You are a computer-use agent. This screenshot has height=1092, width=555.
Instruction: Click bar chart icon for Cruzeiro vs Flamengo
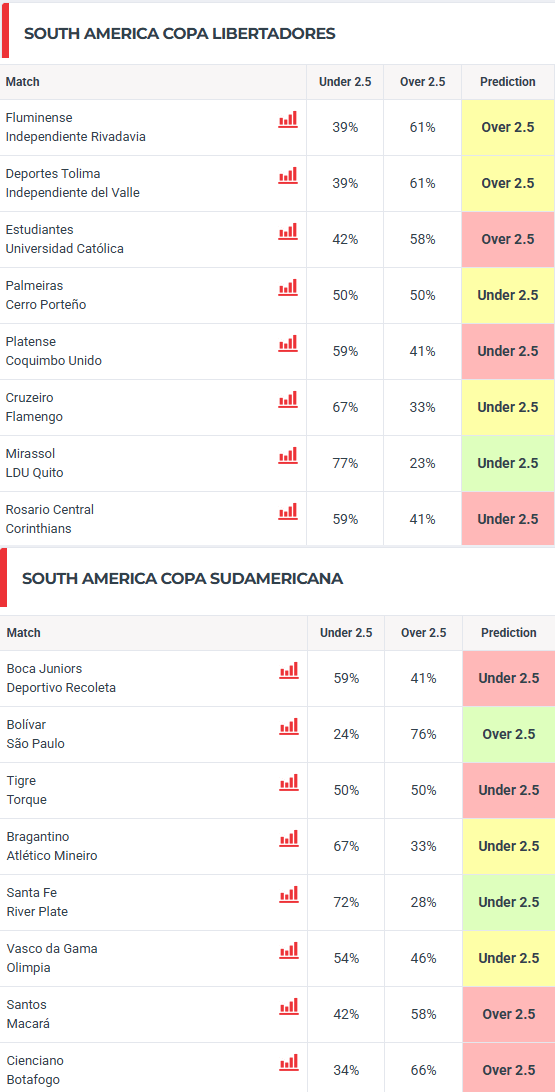(288, 399)
